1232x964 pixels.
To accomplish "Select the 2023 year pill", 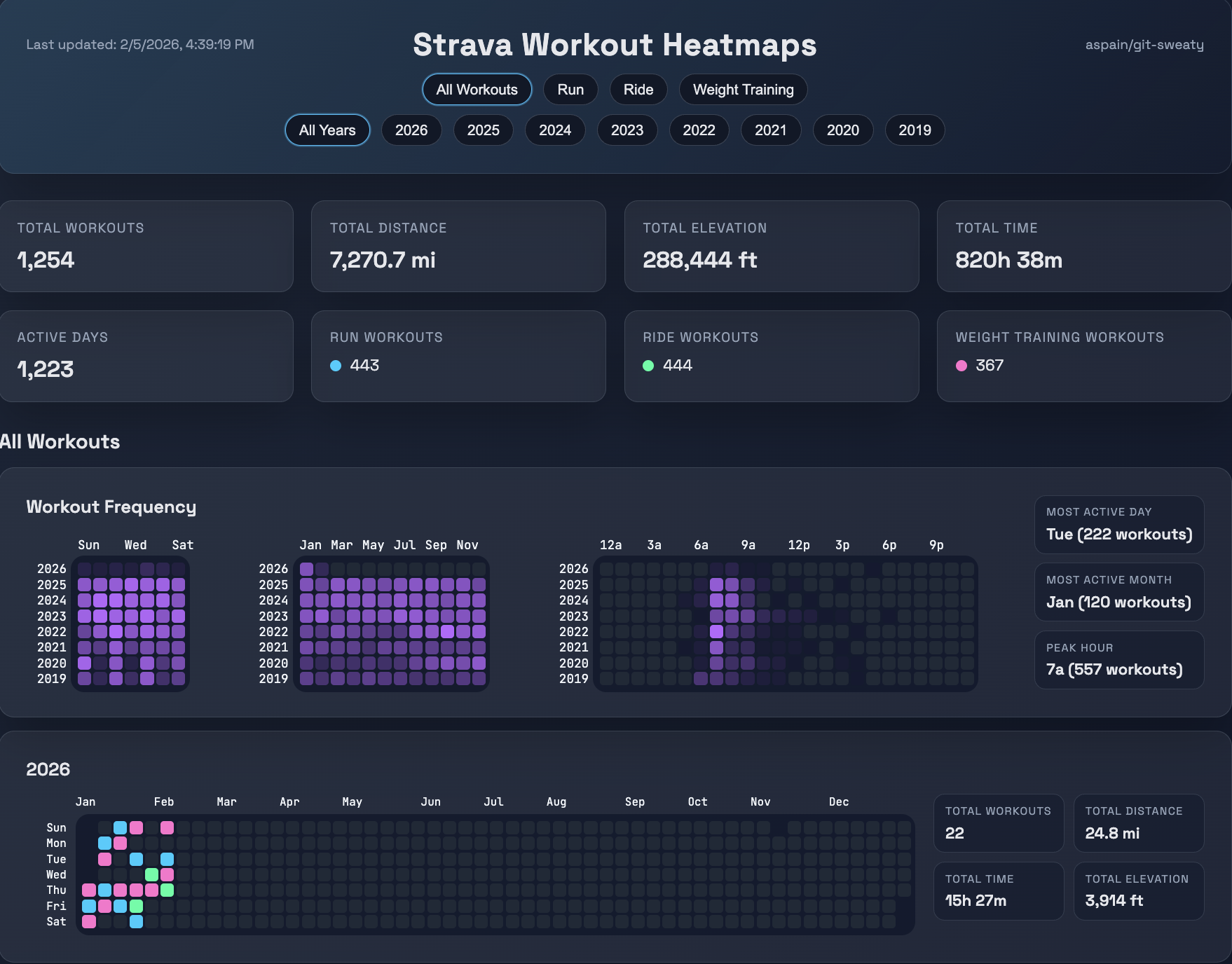I will tap(627, 130).
